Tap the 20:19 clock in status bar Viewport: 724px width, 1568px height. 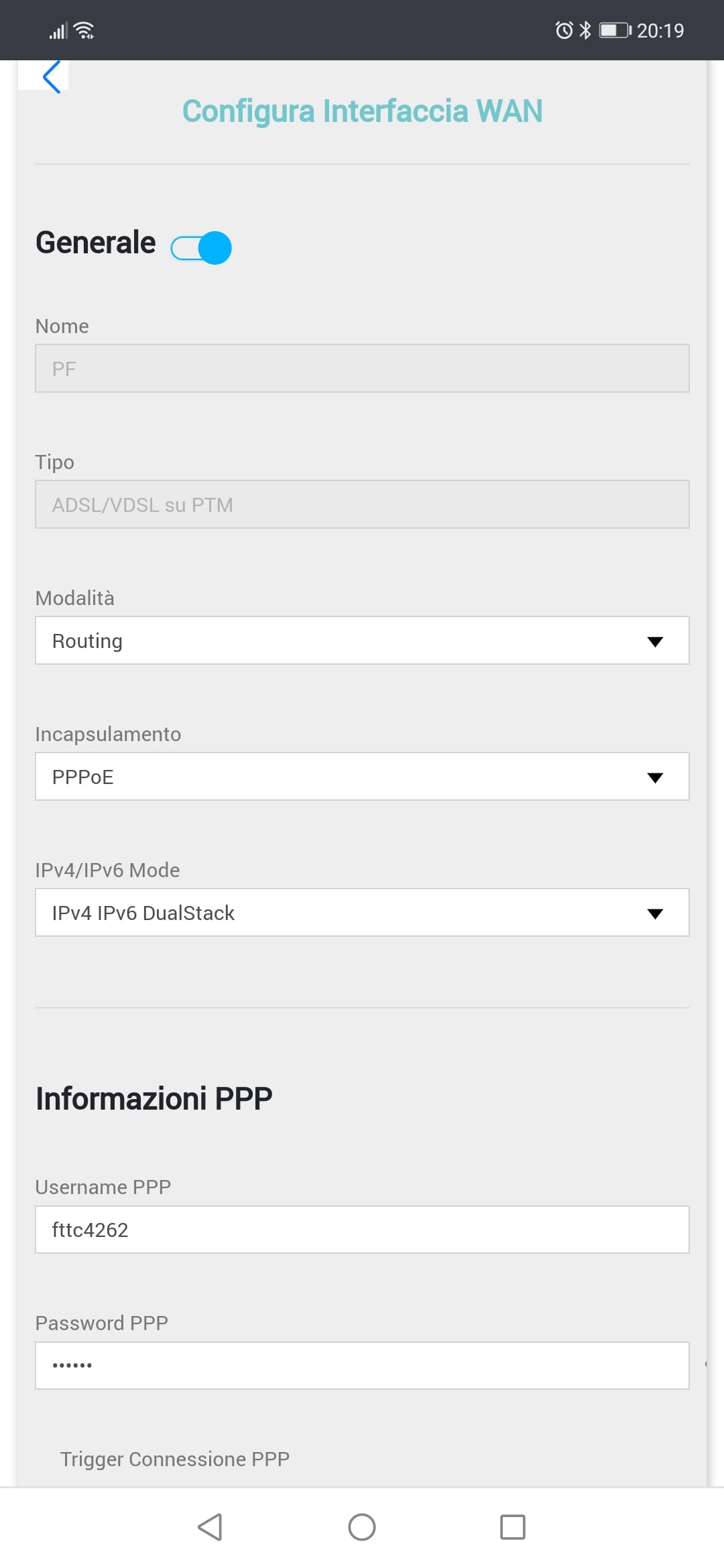click(x=660, y=31)
